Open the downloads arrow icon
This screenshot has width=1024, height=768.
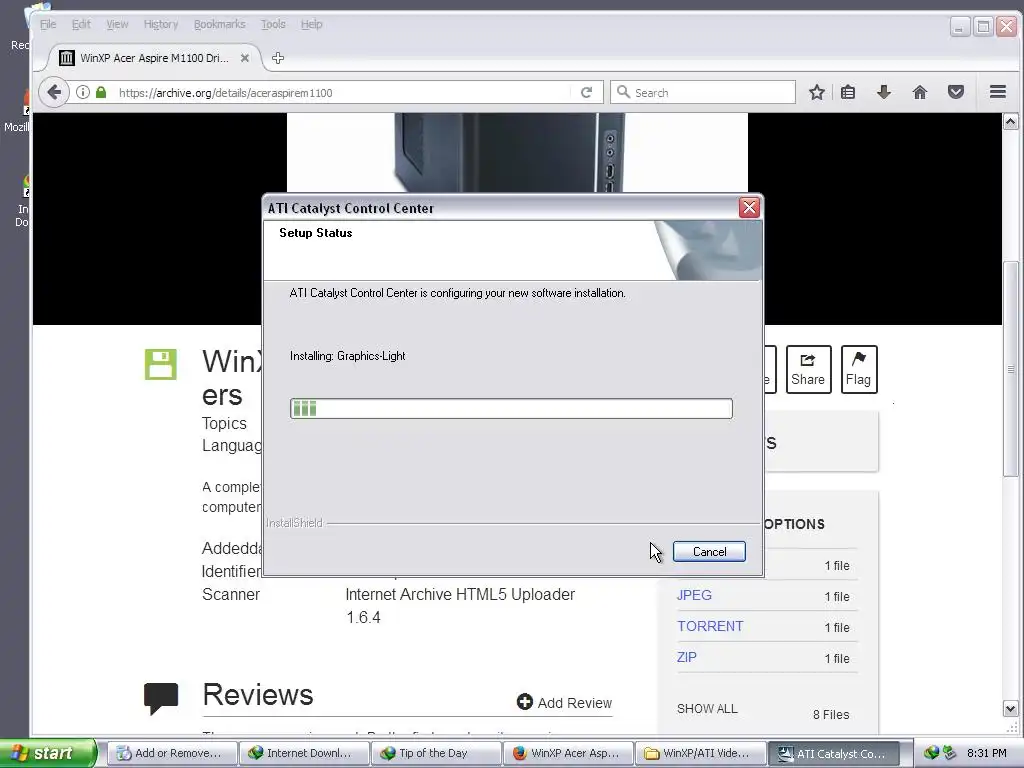point(884,92)
